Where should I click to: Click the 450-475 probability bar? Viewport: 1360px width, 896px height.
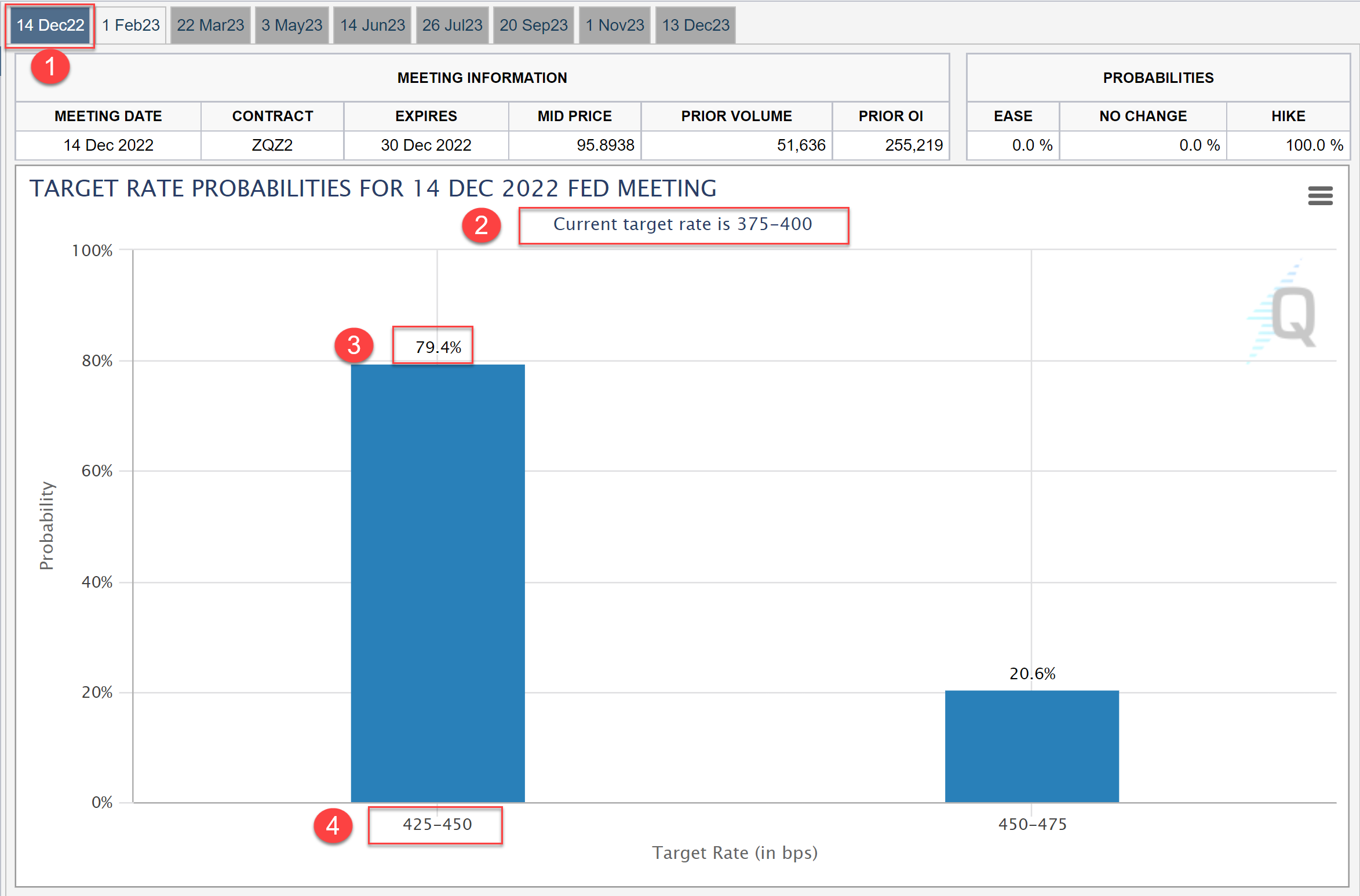(1031, 746)
